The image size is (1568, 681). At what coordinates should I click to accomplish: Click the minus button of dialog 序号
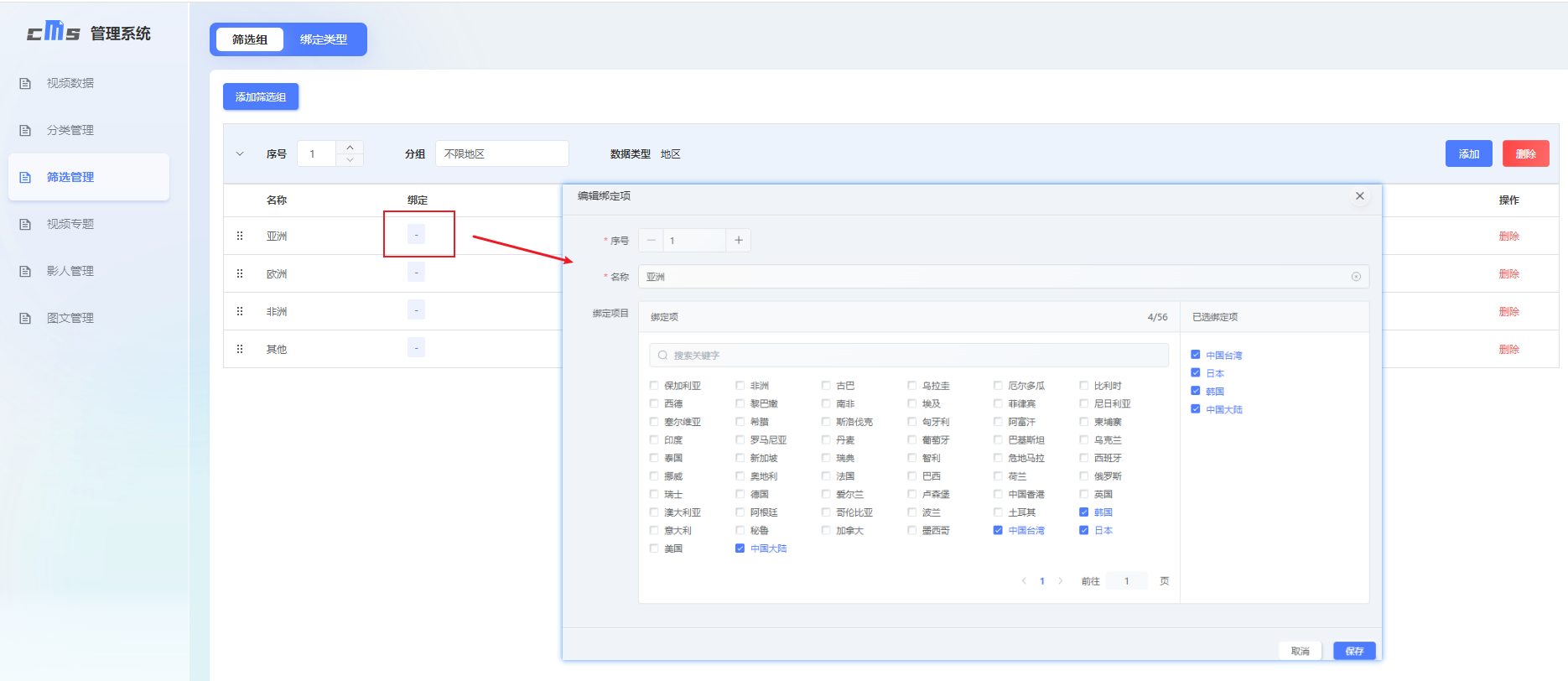click(x=651, y=240)
